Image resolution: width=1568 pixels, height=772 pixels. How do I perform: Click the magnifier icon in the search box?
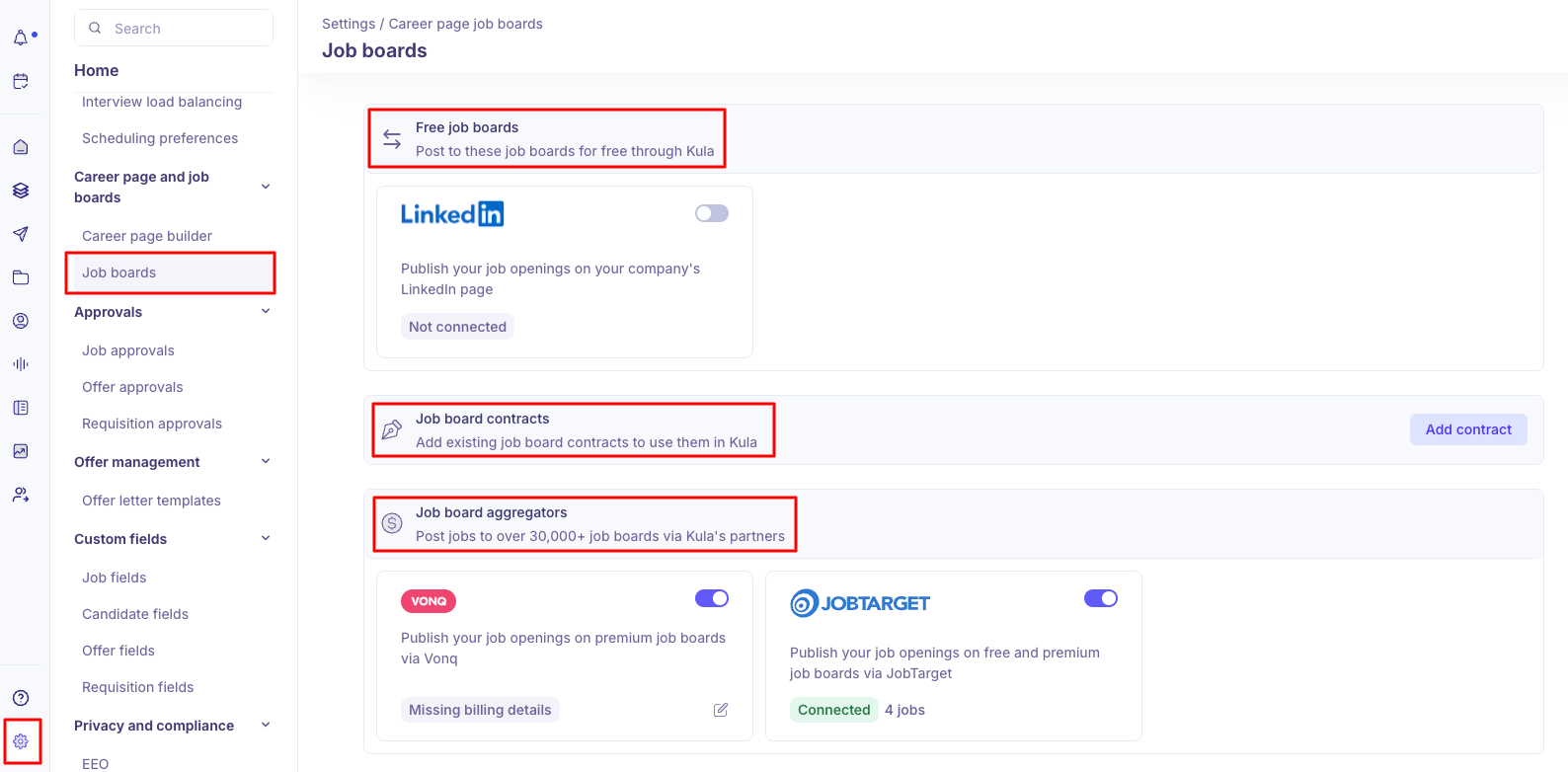[x=95, y=29]
